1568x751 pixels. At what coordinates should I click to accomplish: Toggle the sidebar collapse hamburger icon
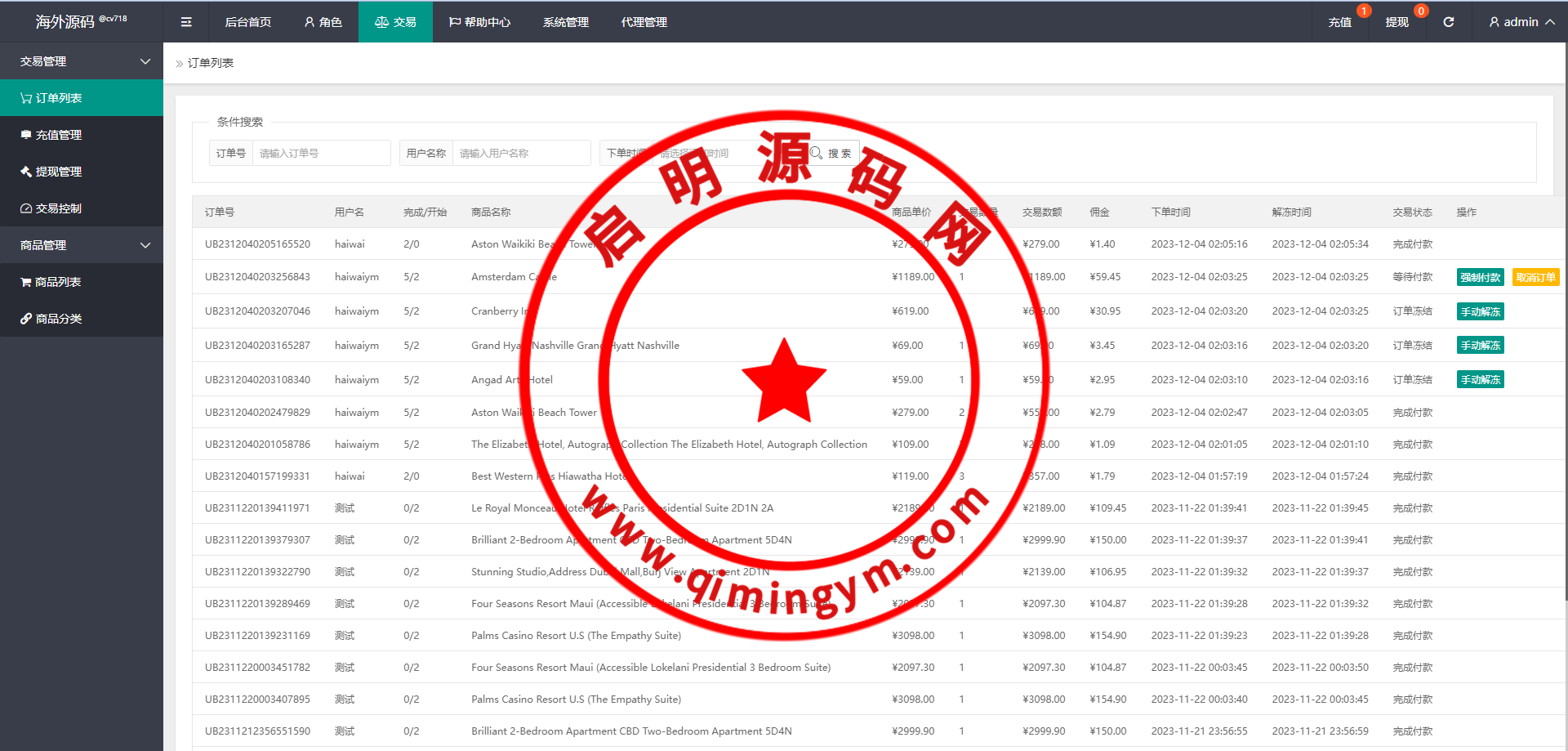point(186,22)
